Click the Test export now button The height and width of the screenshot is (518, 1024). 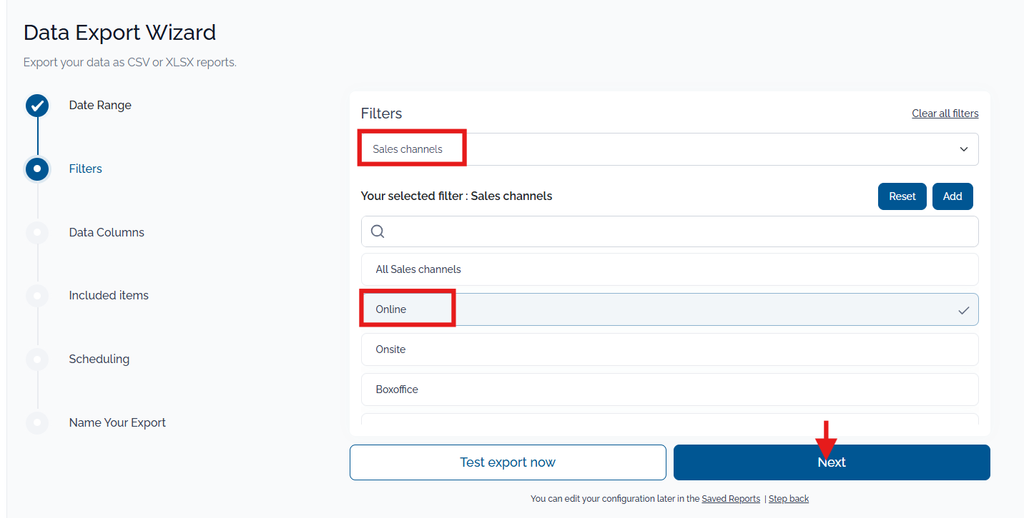[507, 462]
